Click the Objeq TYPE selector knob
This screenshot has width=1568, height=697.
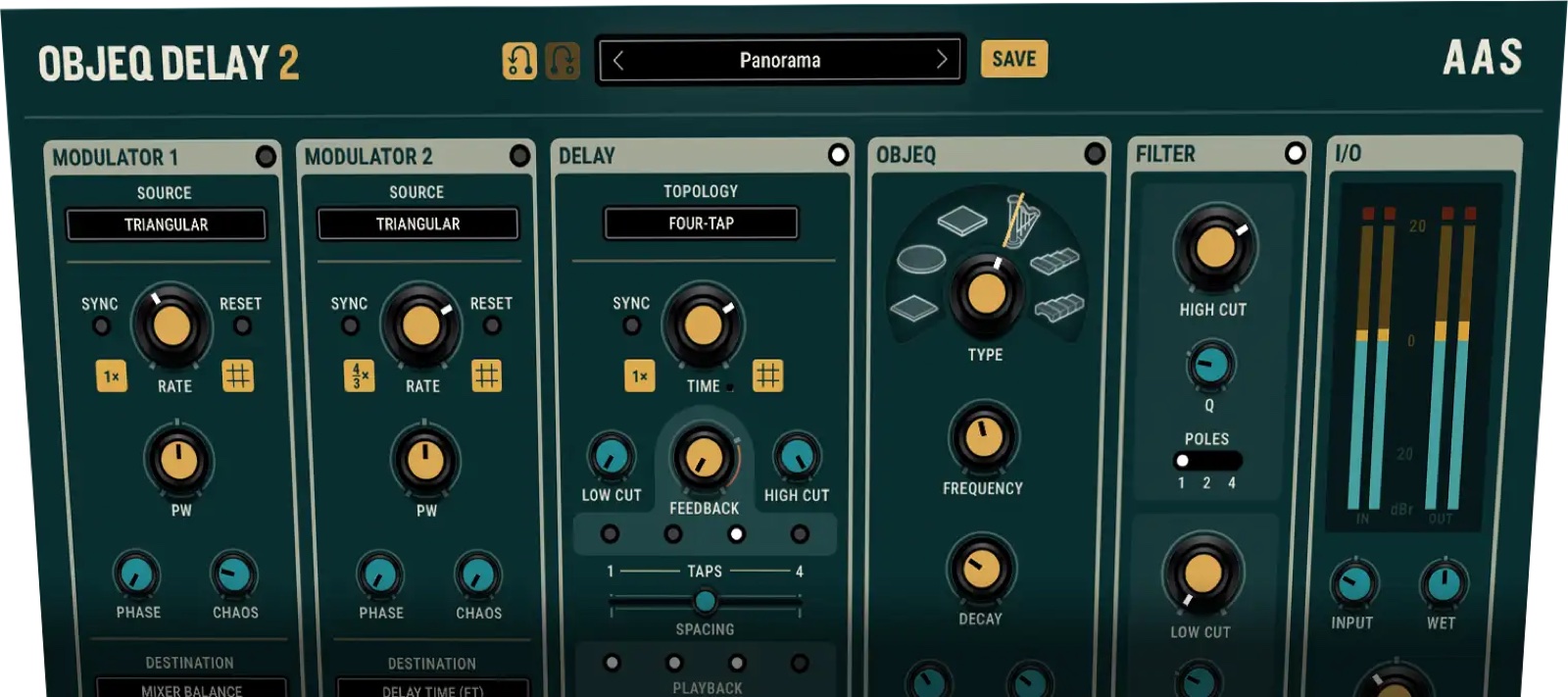986,292
